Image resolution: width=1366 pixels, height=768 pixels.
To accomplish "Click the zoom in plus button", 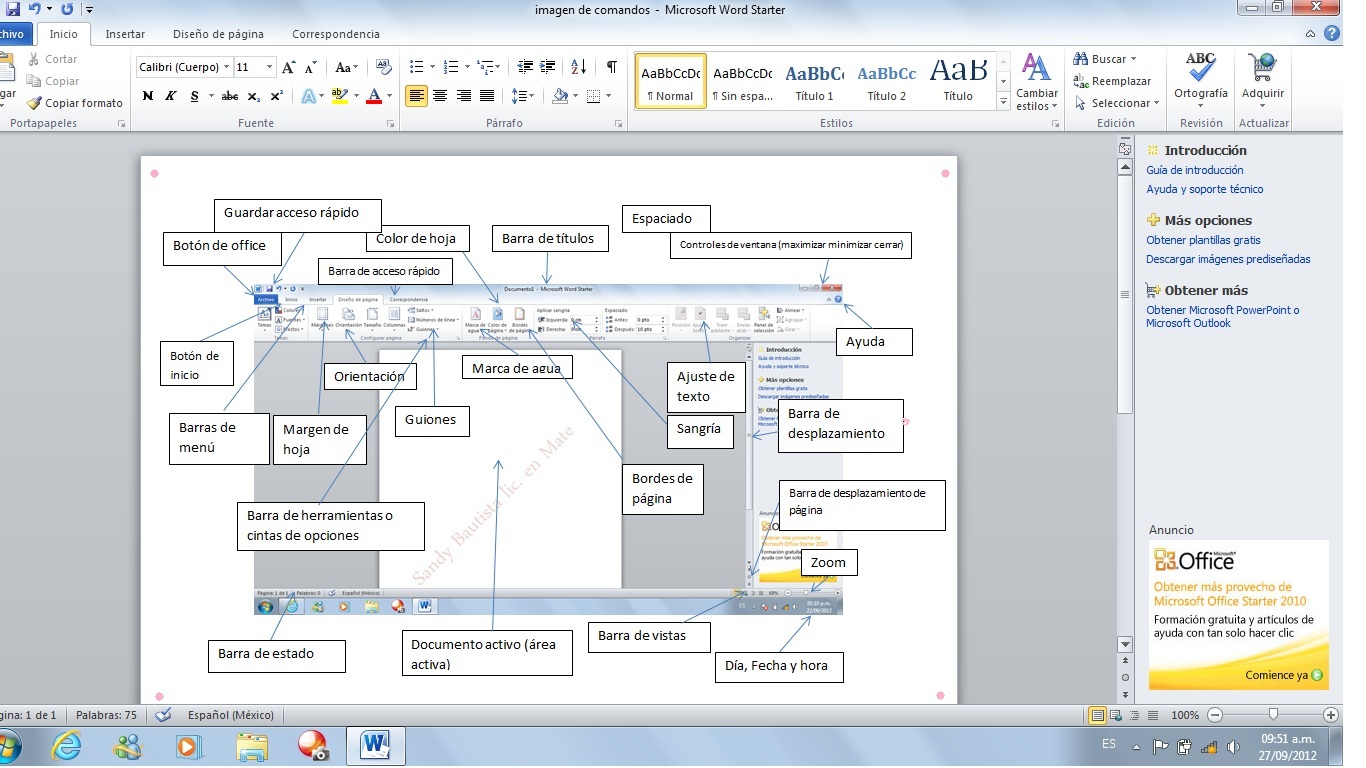I will coord(1330,715).
